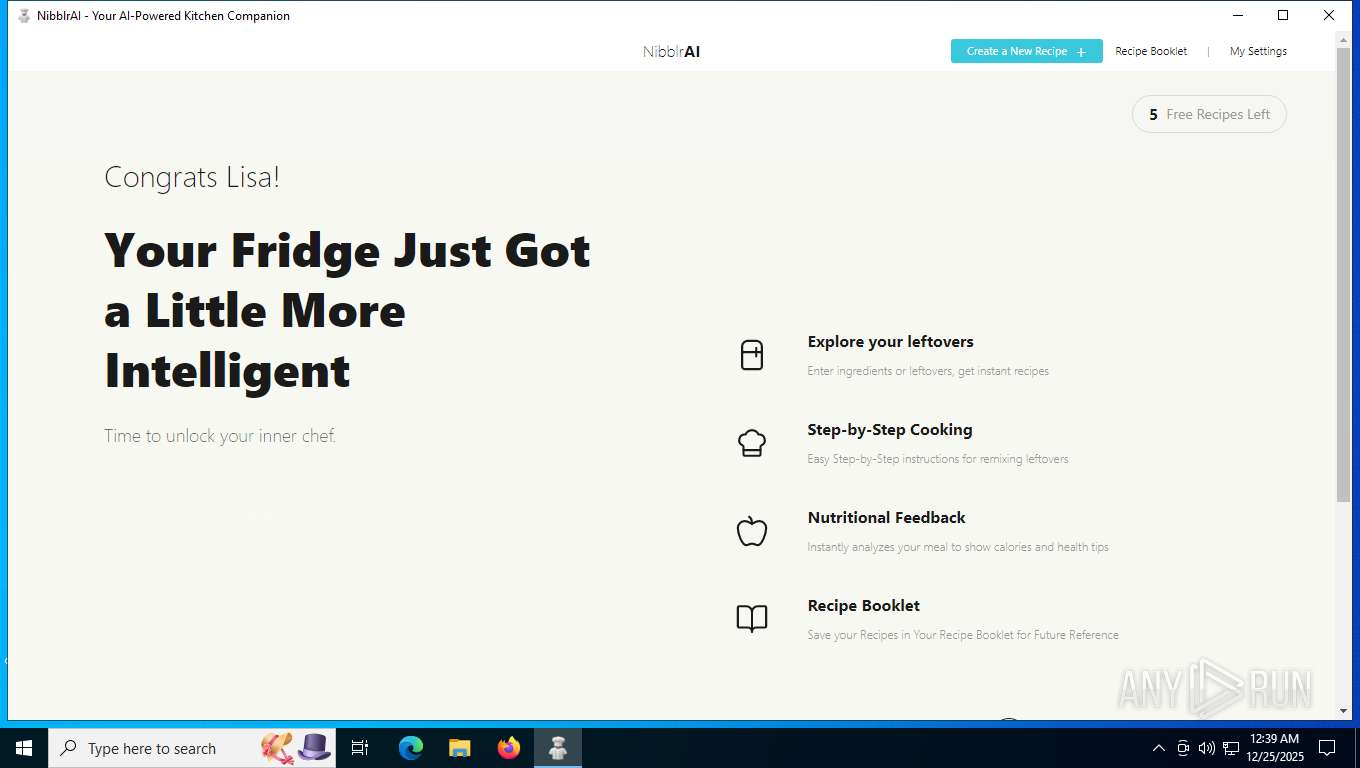This screenshot has height=768, width=1360.
Task: Open Task View on the taskbar
Action: (360, 748)
